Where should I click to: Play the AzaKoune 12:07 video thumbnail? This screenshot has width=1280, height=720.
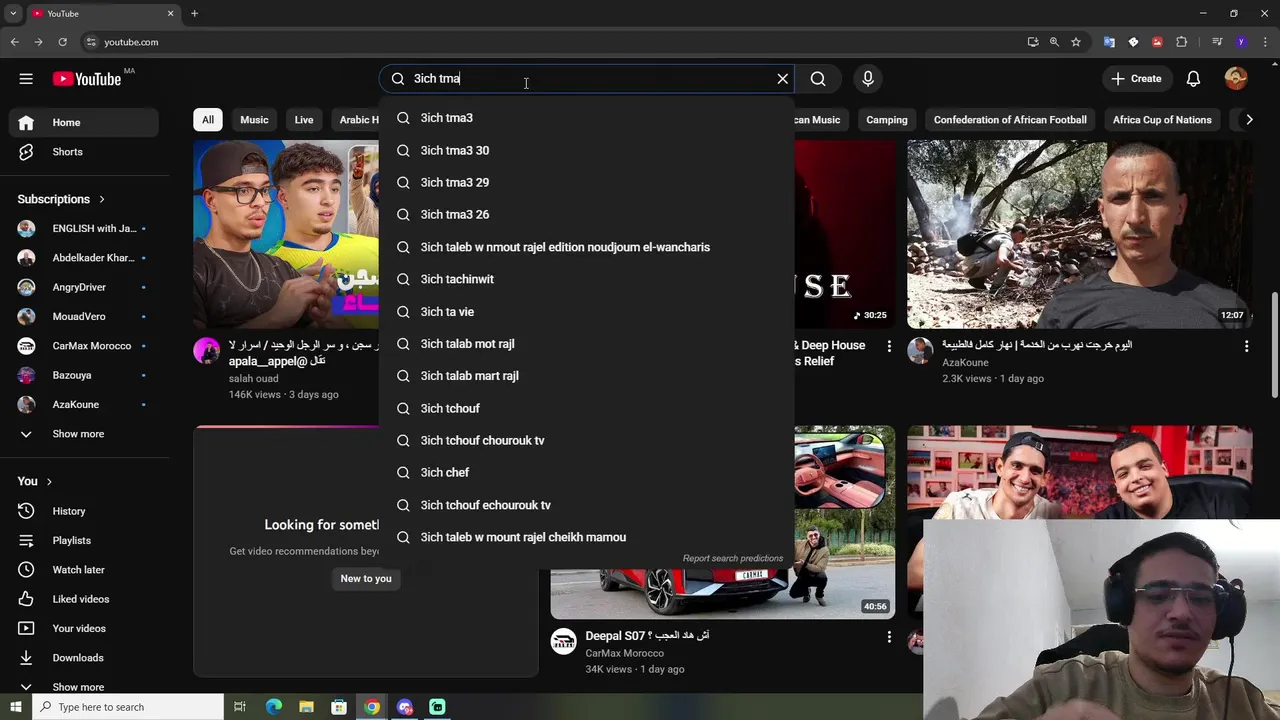pyautogui.click(x=1079, y=234)
